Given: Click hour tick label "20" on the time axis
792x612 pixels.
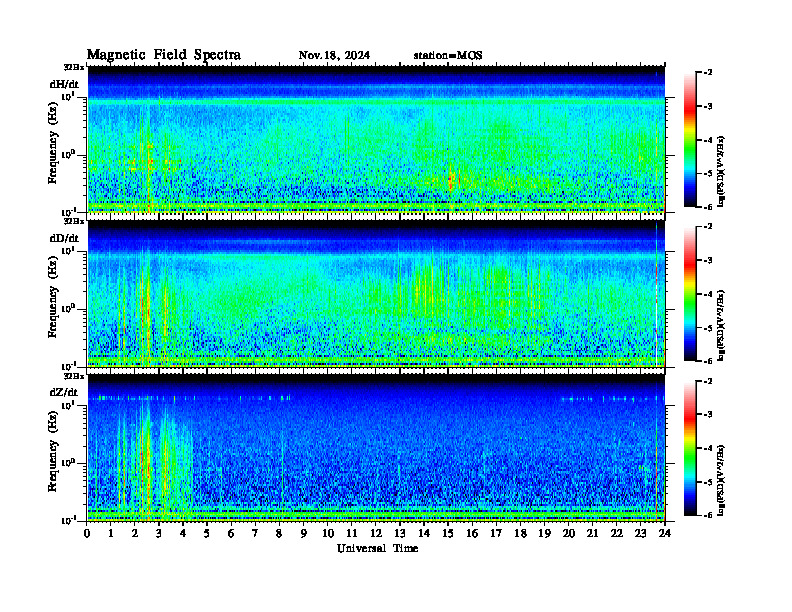Looking at the screenshot, I should 569,534.
